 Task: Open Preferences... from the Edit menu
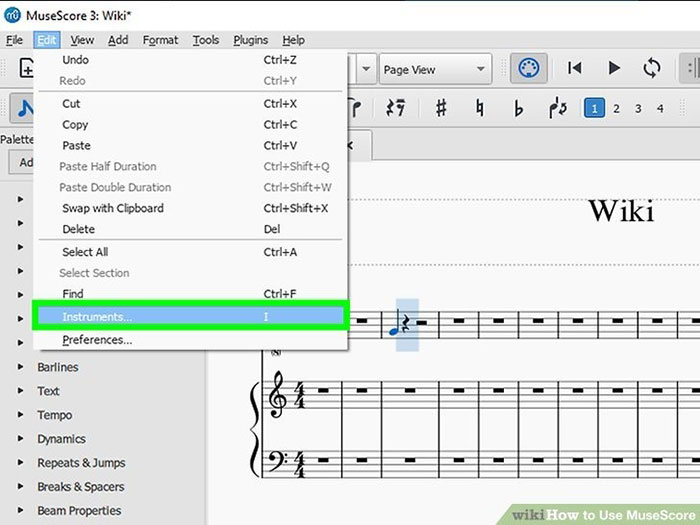97,340
